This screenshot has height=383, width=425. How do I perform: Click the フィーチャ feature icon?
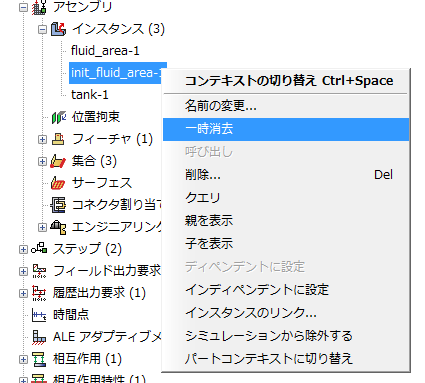coord(58,139)
